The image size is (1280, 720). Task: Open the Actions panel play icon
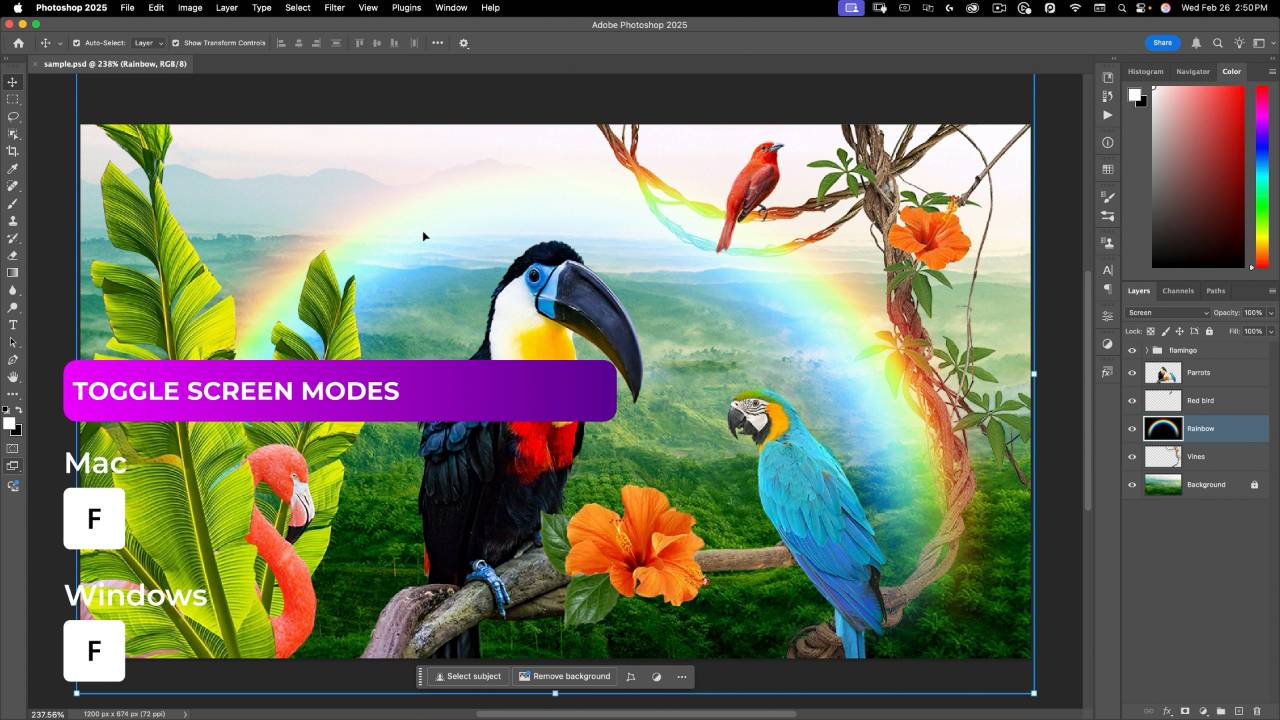(1108, 115)
